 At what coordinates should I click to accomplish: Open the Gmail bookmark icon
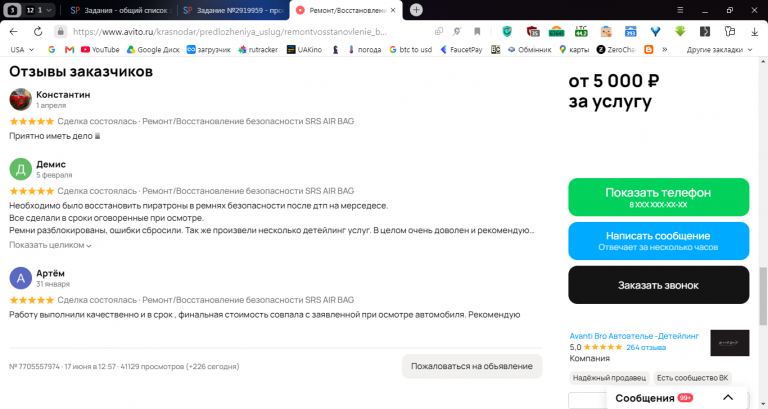point(69,49)
